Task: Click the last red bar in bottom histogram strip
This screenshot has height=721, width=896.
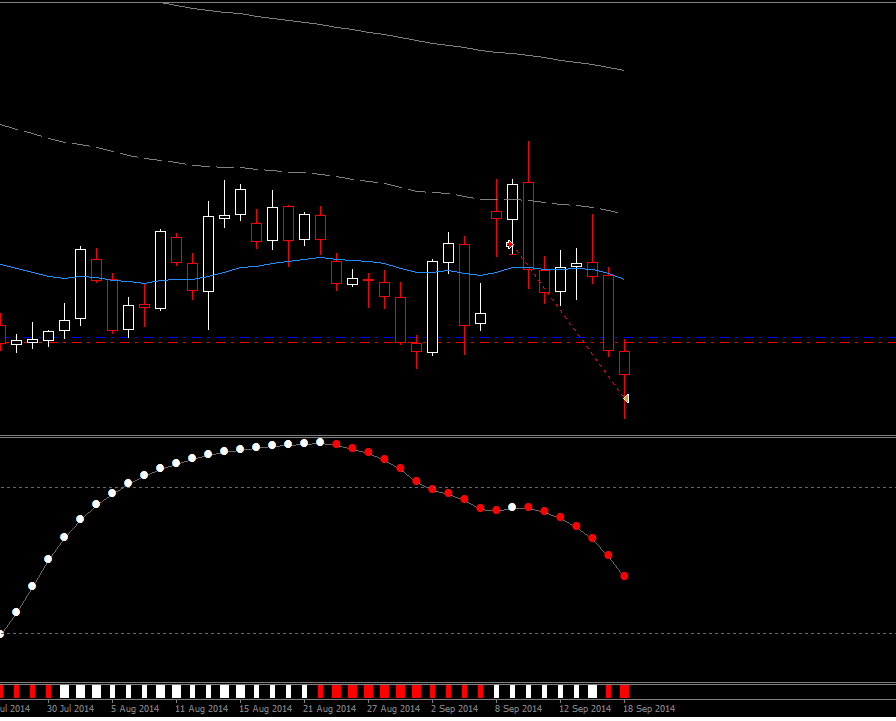Action: (624, 691)
